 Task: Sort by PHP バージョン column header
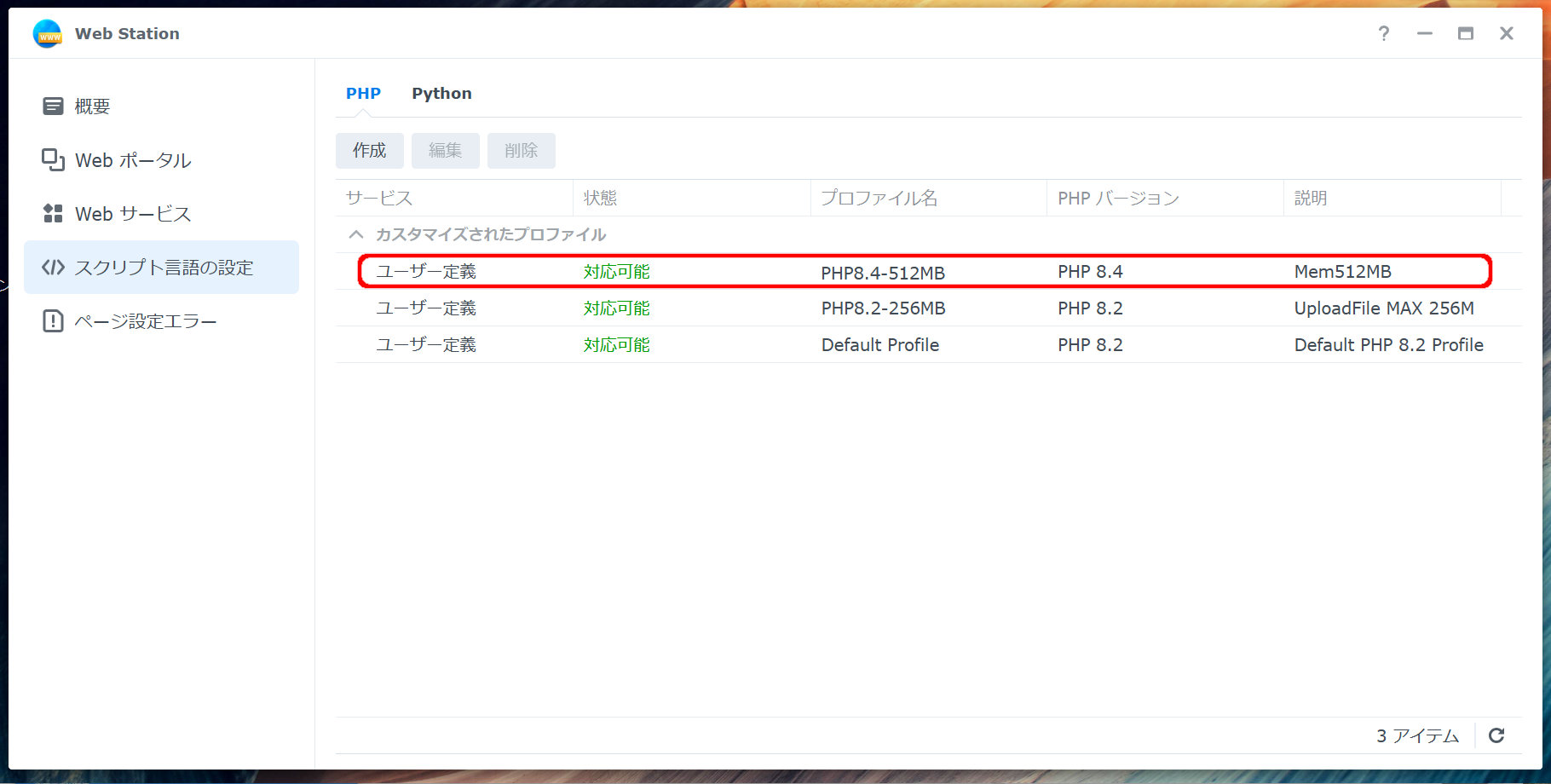pos(1118,199)
